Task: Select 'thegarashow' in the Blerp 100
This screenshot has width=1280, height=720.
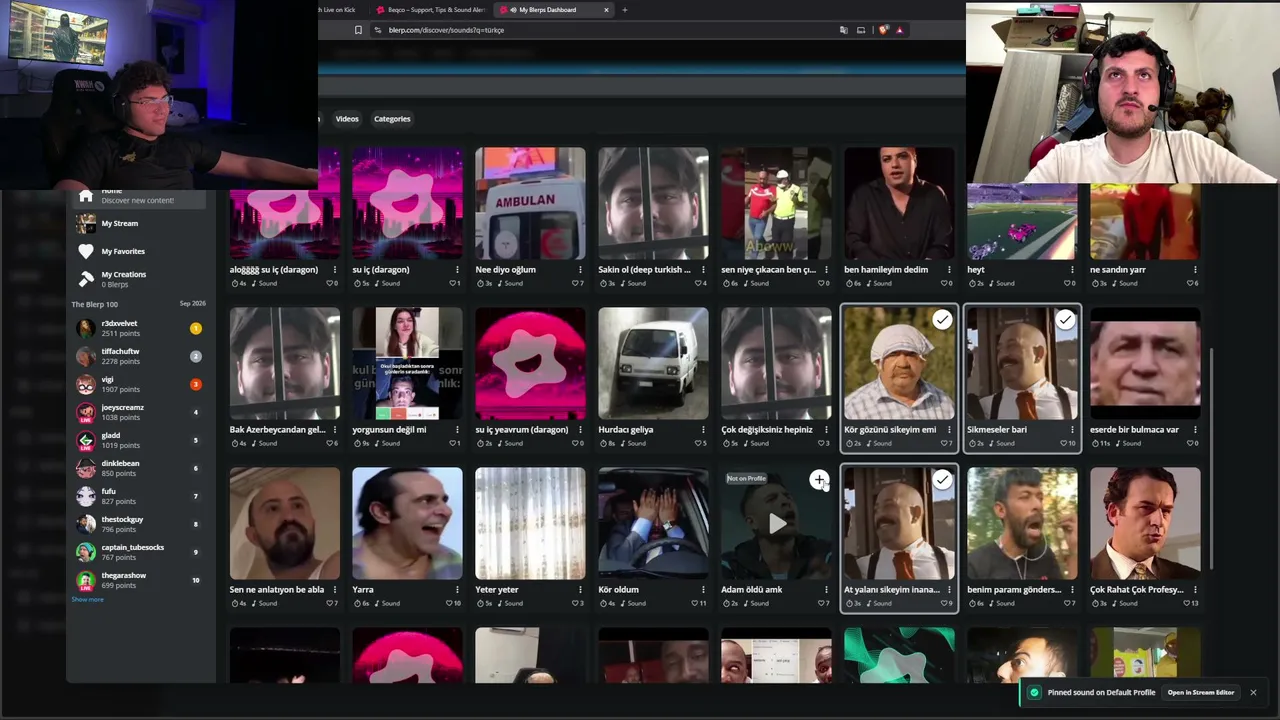Action: (x=140, y=580)
